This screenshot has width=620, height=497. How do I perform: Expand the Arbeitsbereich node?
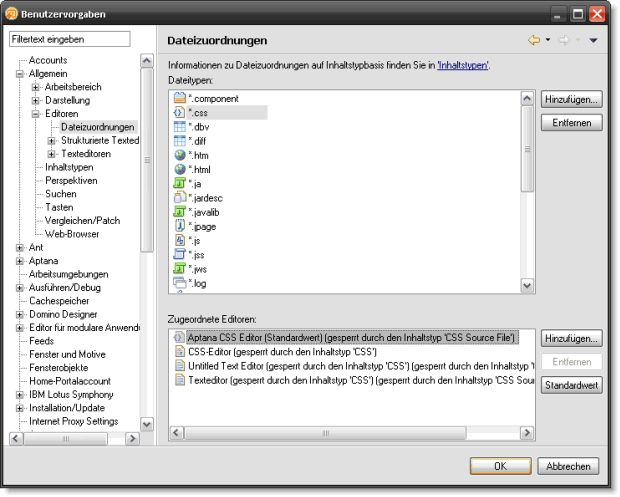(x=36, y=87)
